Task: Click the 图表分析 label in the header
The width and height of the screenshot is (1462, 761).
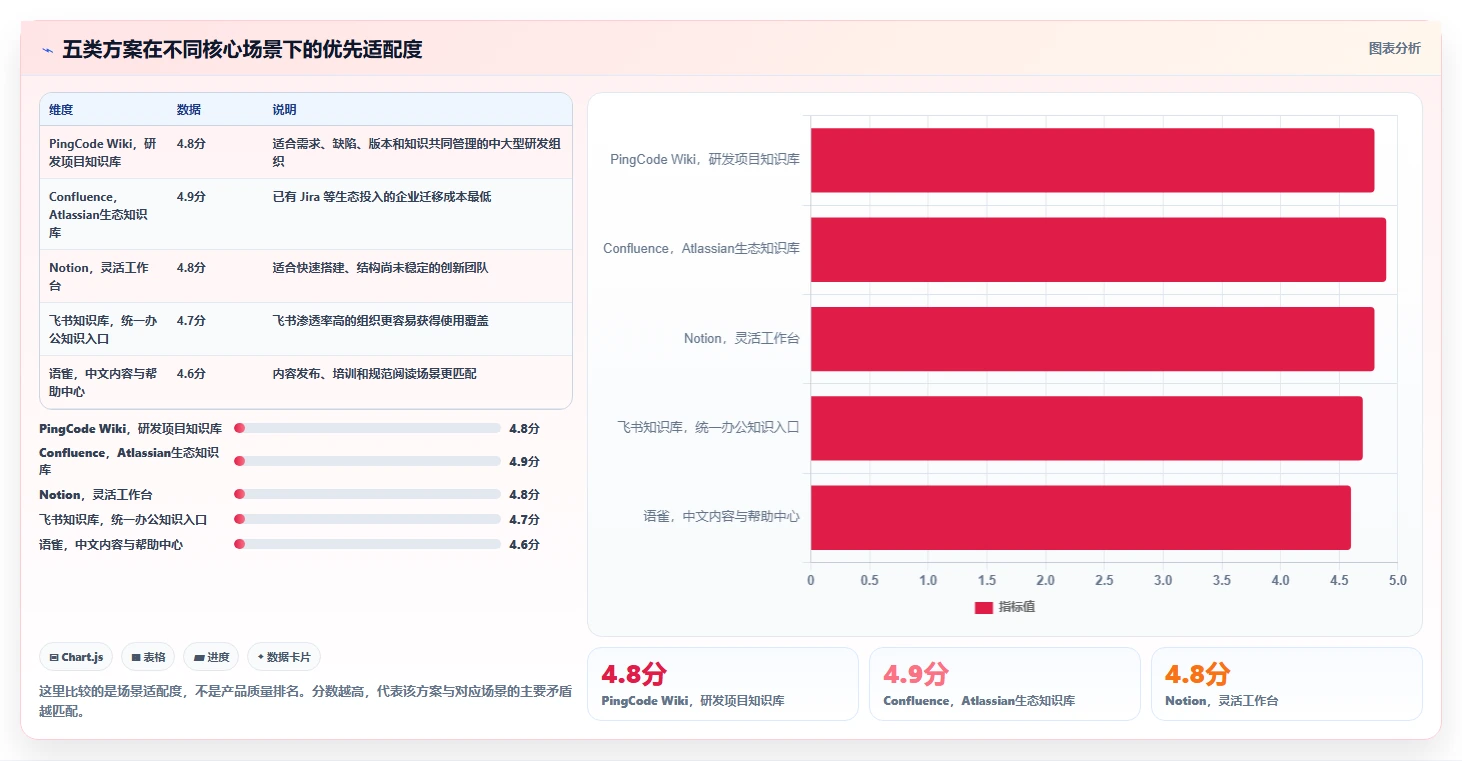Action: pyautogui.click(x=1394, y=49)
